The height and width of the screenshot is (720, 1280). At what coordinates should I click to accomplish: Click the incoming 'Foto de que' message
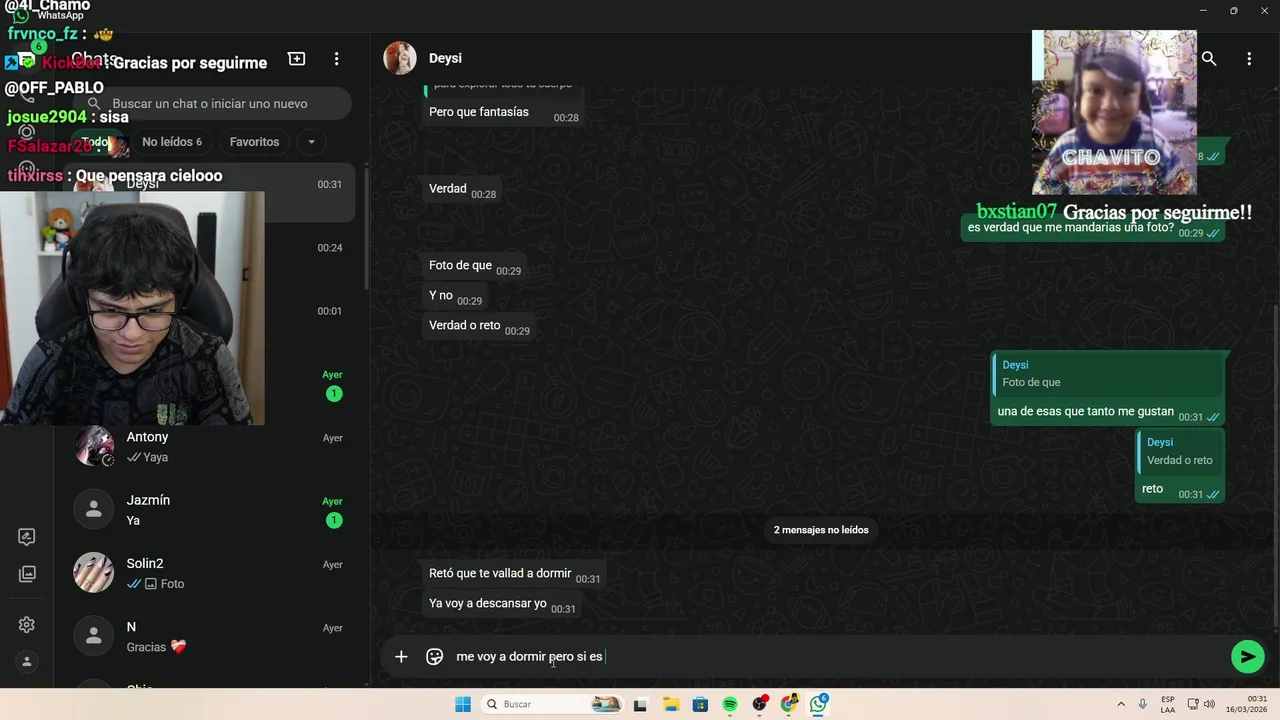point(474,266)
